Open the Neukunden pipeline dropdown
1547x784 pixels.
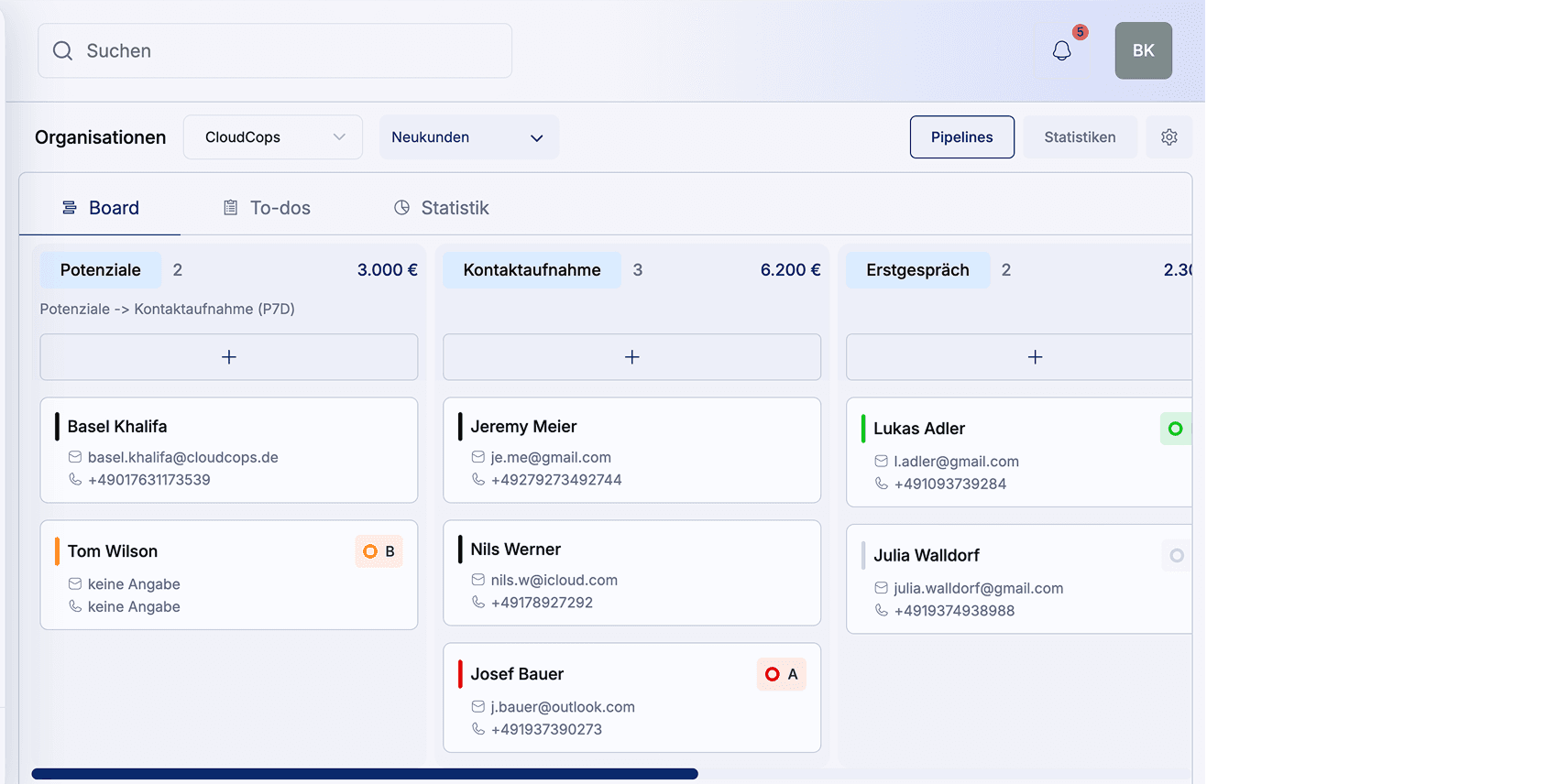click(x=468, y=137)
